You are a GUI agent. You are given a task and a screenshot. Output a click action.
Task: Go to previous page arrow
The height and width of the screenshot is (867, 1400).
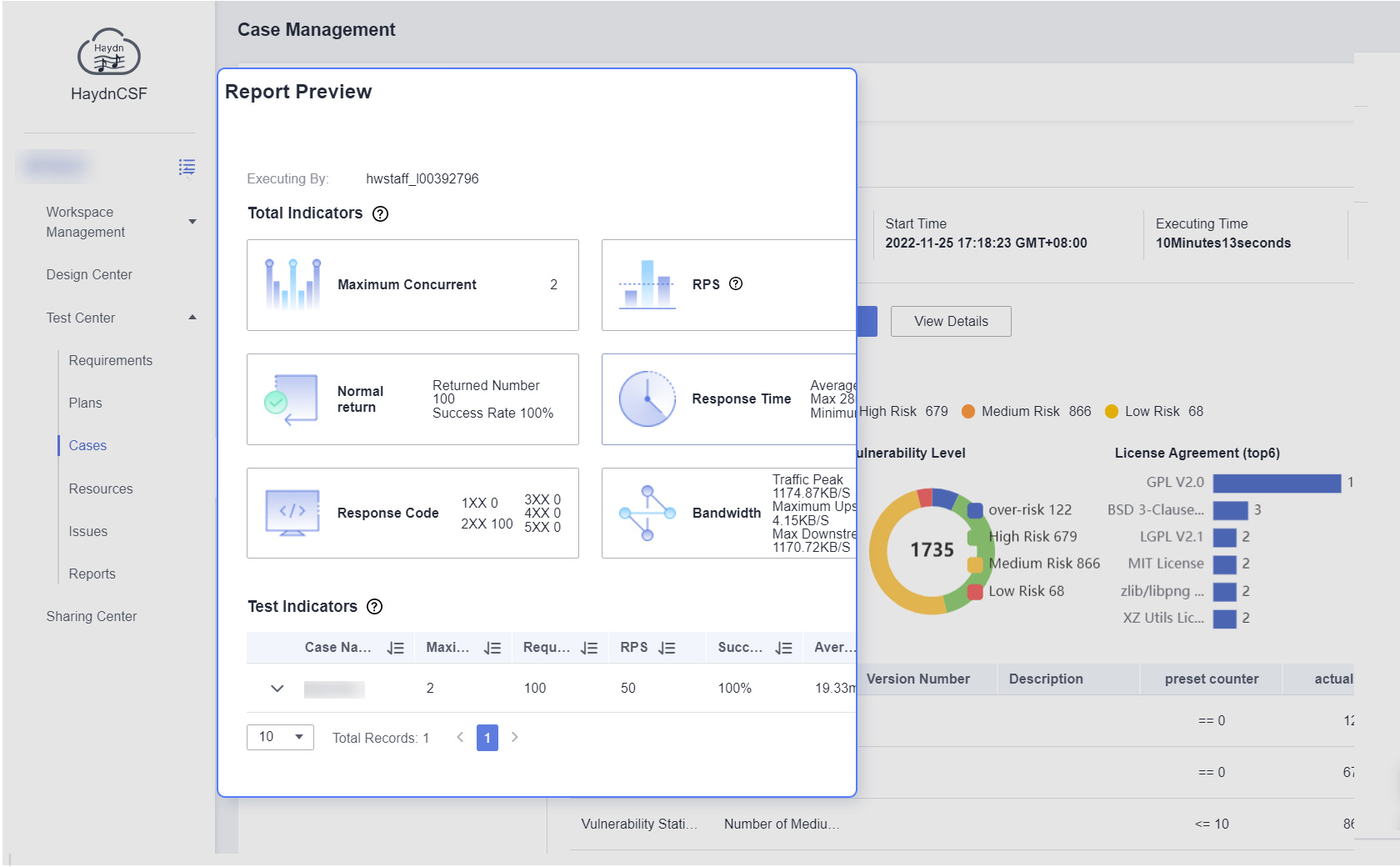click(x=460, y=737)
